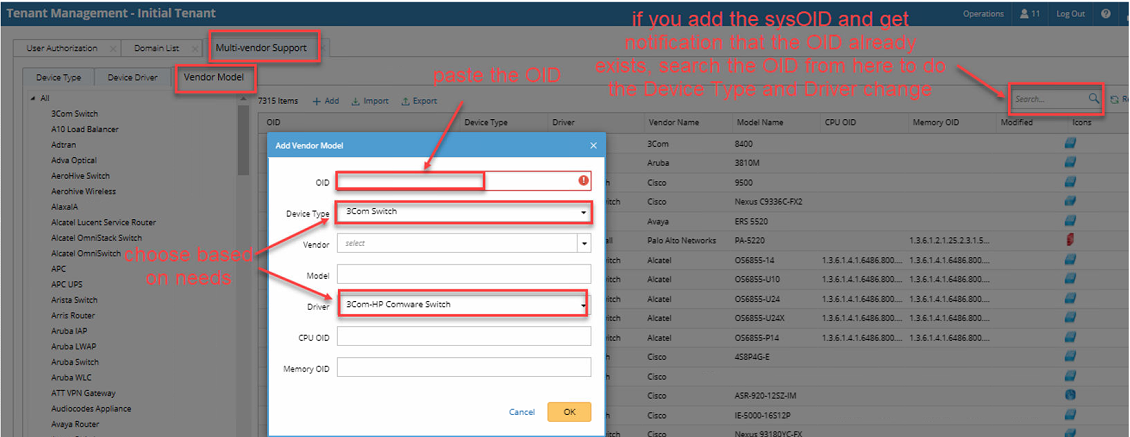Click the Palo Alto Networks vendor cell
The width and height of the screenshot is (1130, 437).
click(x=682, y=240)
